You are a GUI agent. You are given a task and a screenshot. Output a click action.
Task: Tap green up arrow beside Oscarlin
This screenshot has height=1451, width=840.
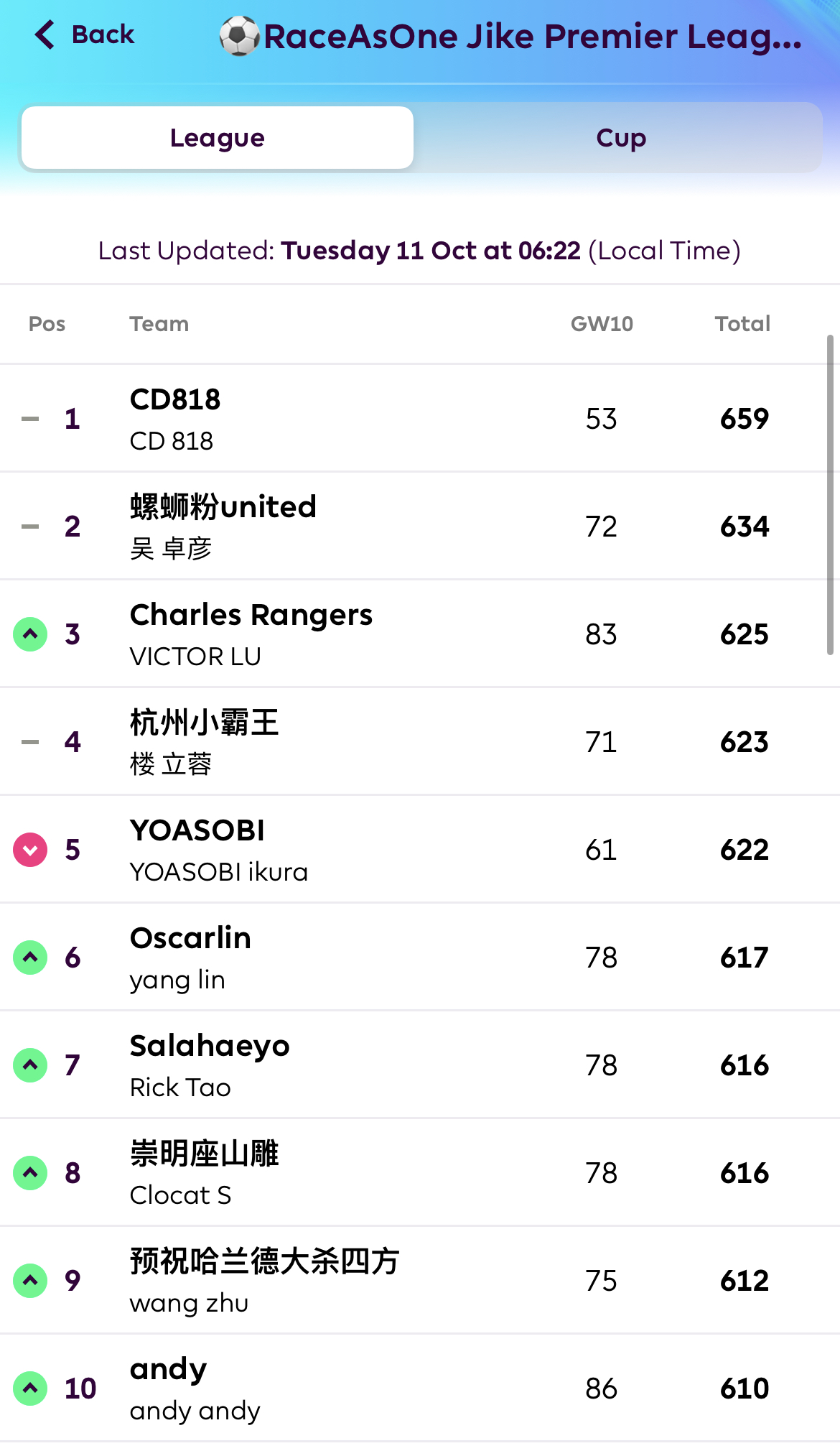coord(30,958)
